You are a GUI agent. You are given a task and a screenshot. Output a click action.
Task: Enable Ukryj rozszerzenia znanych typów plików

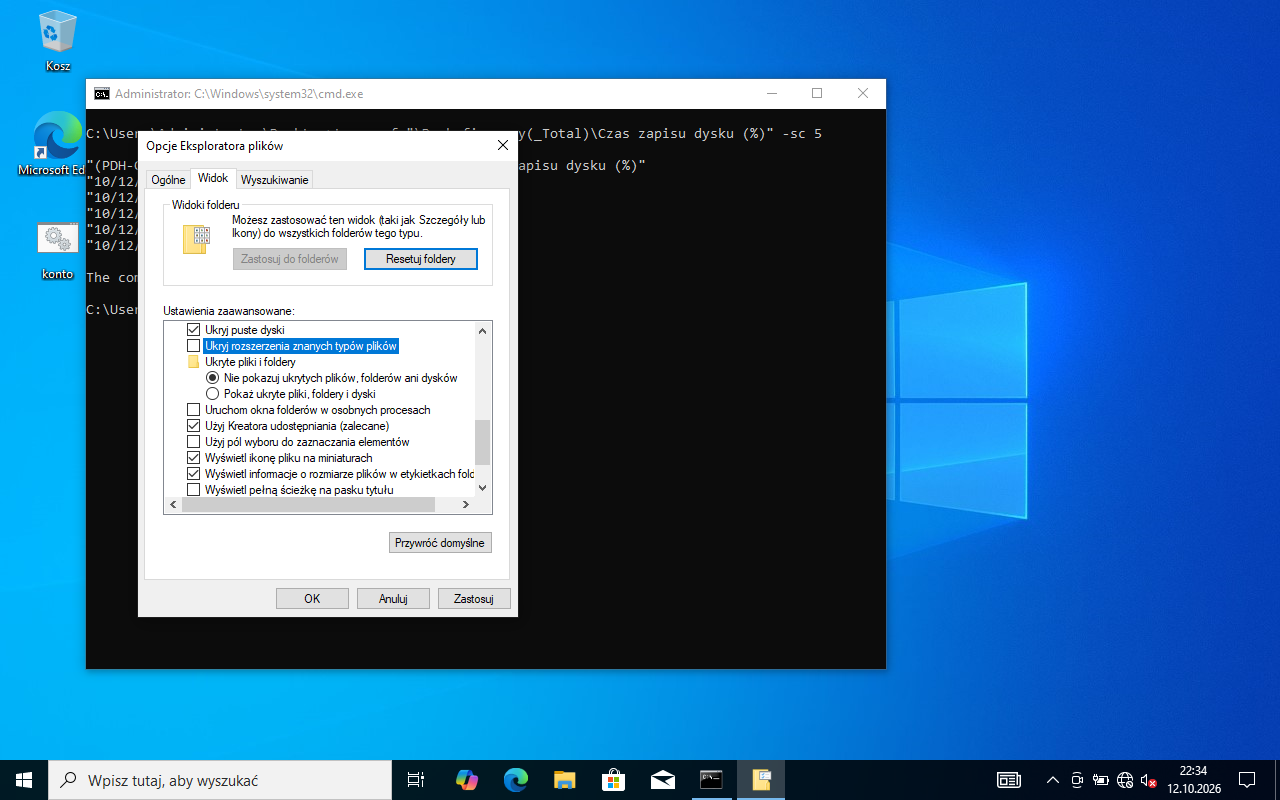[x=194, y=346]
